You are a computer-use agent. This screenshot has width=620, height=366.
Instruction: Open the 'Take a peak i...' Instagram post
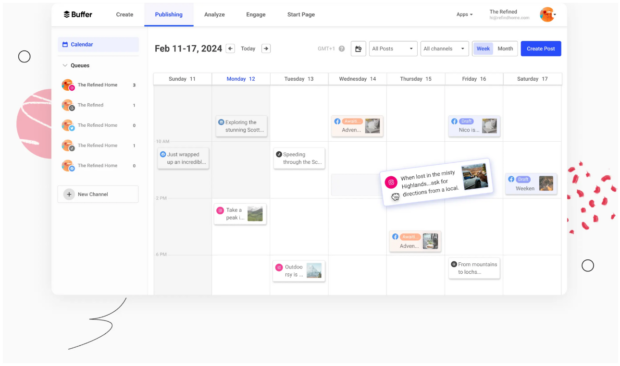pyautogui.click(x=240, y=214)
